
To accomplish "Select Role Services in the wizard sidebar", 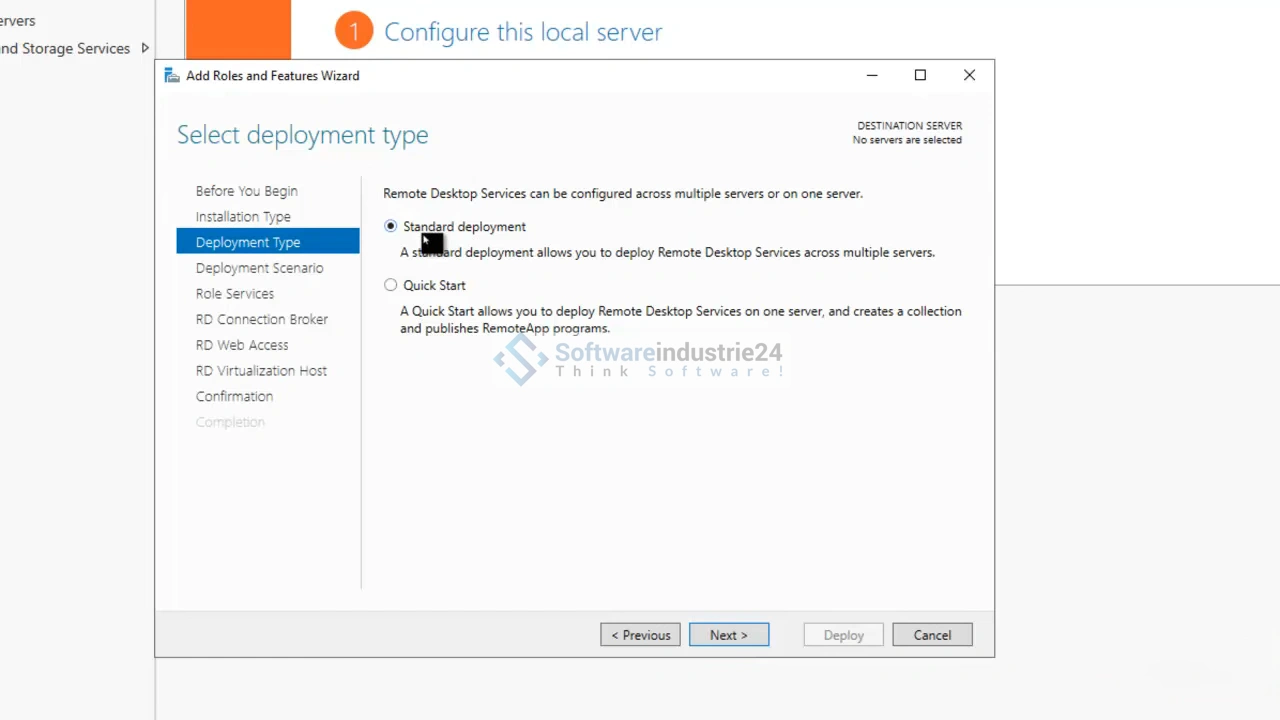I will point(235,294).
